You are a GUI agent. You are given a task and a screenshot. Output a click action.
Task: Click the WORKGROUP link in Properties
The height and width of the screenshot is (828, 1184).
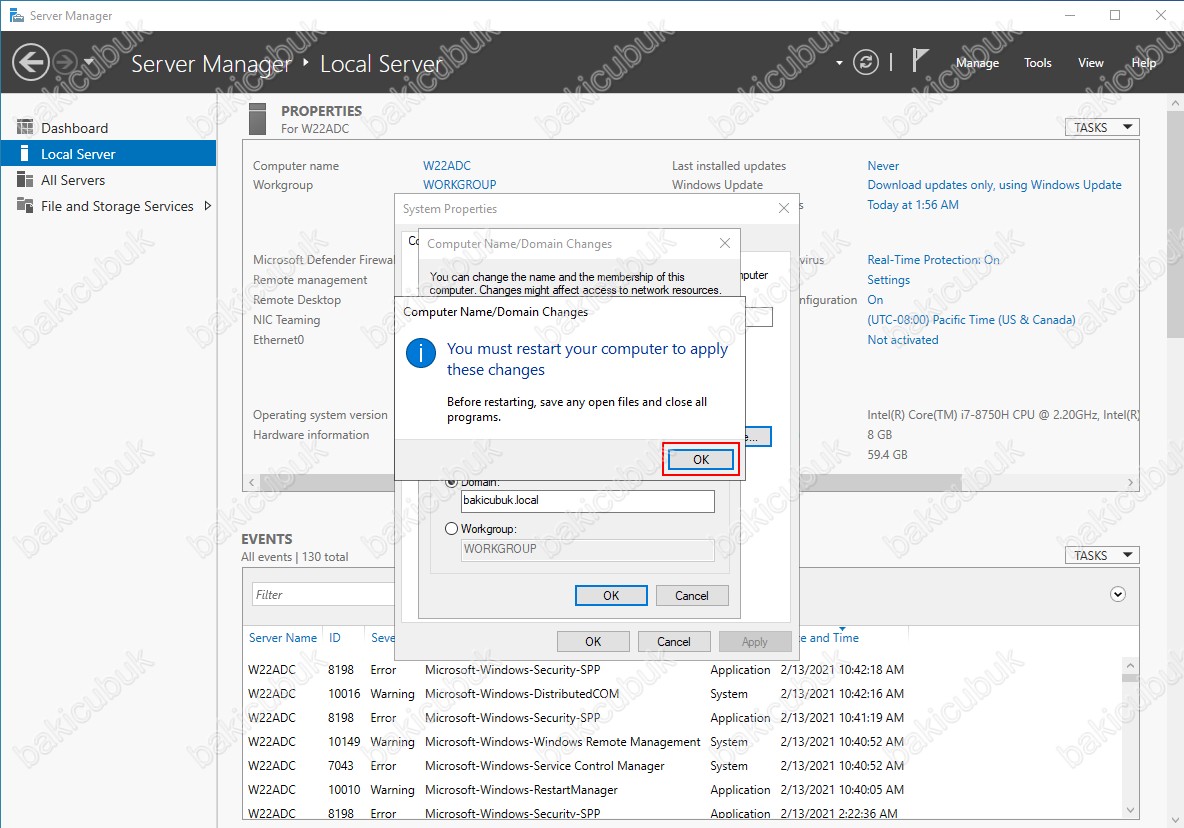pyautogui.click(x=459, y=185)
